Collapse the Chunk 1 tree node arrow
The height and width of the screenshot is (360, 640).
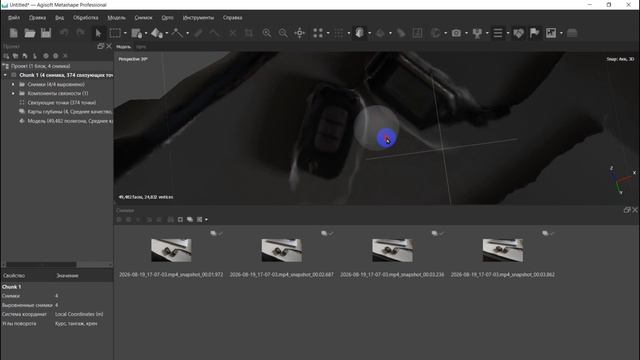click(x=5, y=75)
